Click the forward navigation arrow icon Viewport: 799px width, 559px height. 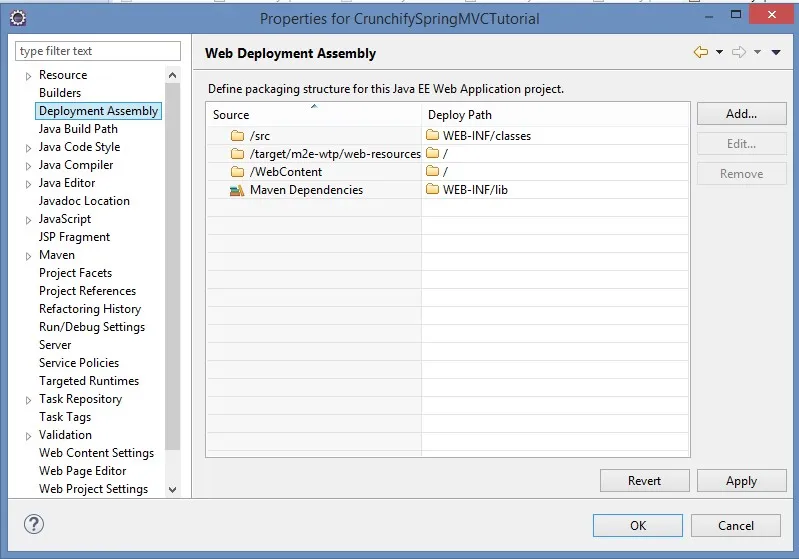(x=739, y=52)
